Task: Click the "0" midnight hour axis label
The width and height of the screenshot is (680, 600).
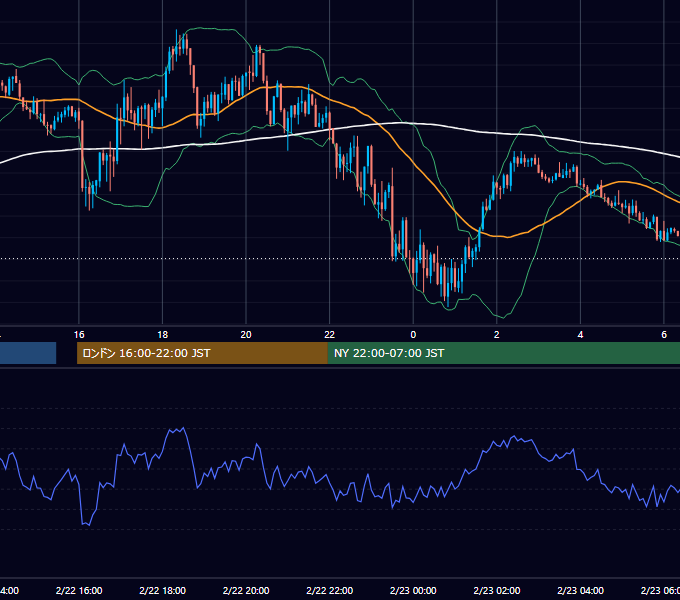Action: 413,335
